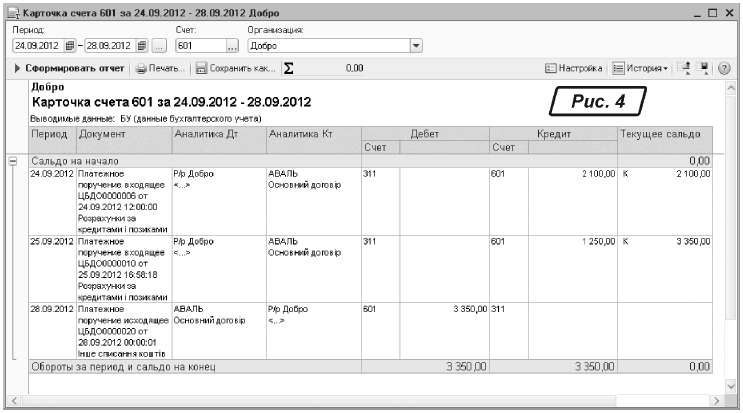This screenshot has height=413, width=743.
Task: Click Сохранить как to save the report
Action: pyautogui.click(x=235, y=68)
